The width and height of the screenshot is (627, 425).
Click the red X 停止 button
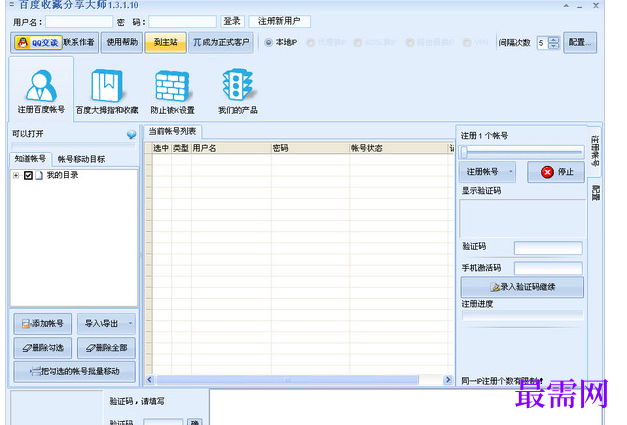click(x=556, y=172)
